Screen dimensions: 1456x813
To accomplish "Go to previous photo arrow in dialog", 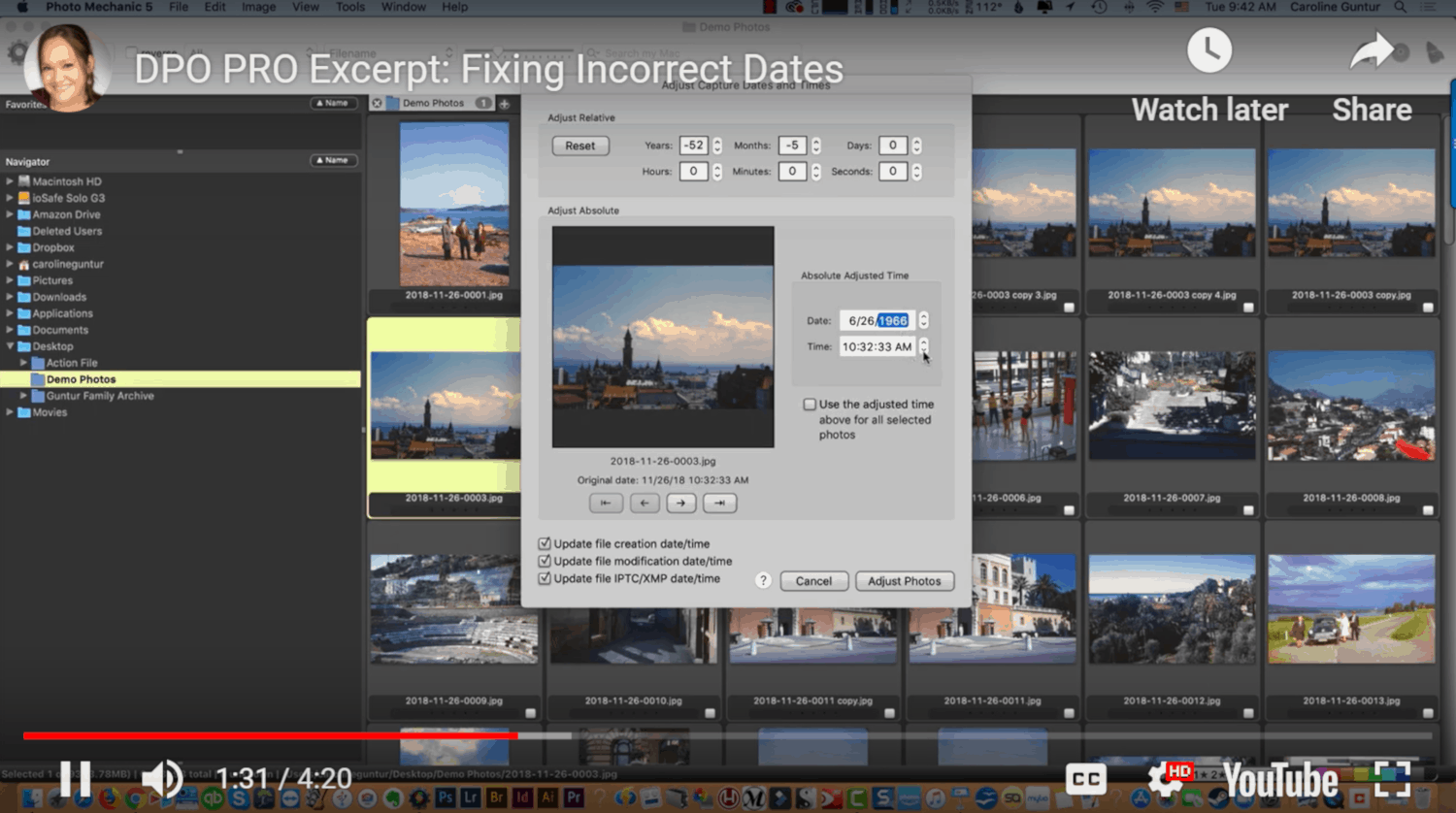I will pyautogui.click(x=645, y=503).
